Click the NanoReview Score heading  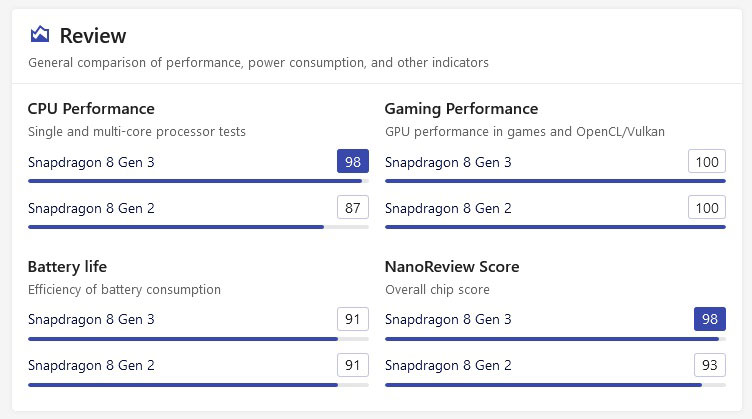pyautogui.click(x=452, y=266)
